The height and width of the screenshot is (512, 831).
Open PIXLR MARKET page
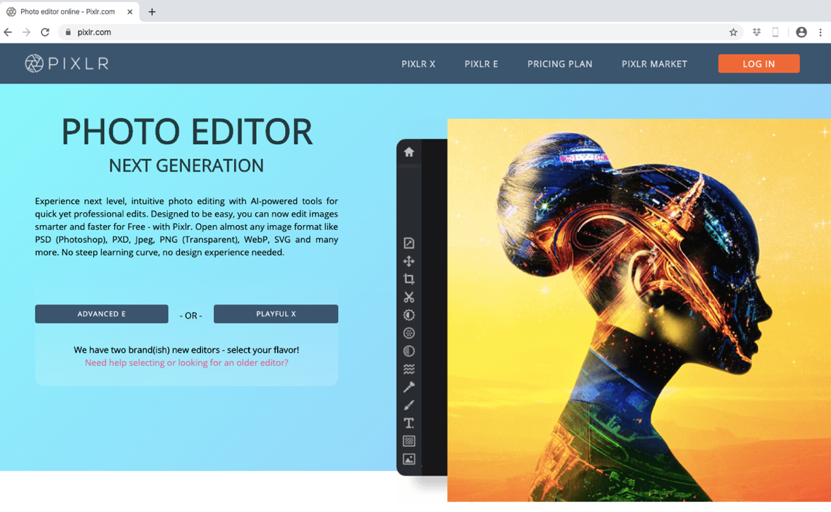click(654, 64)
